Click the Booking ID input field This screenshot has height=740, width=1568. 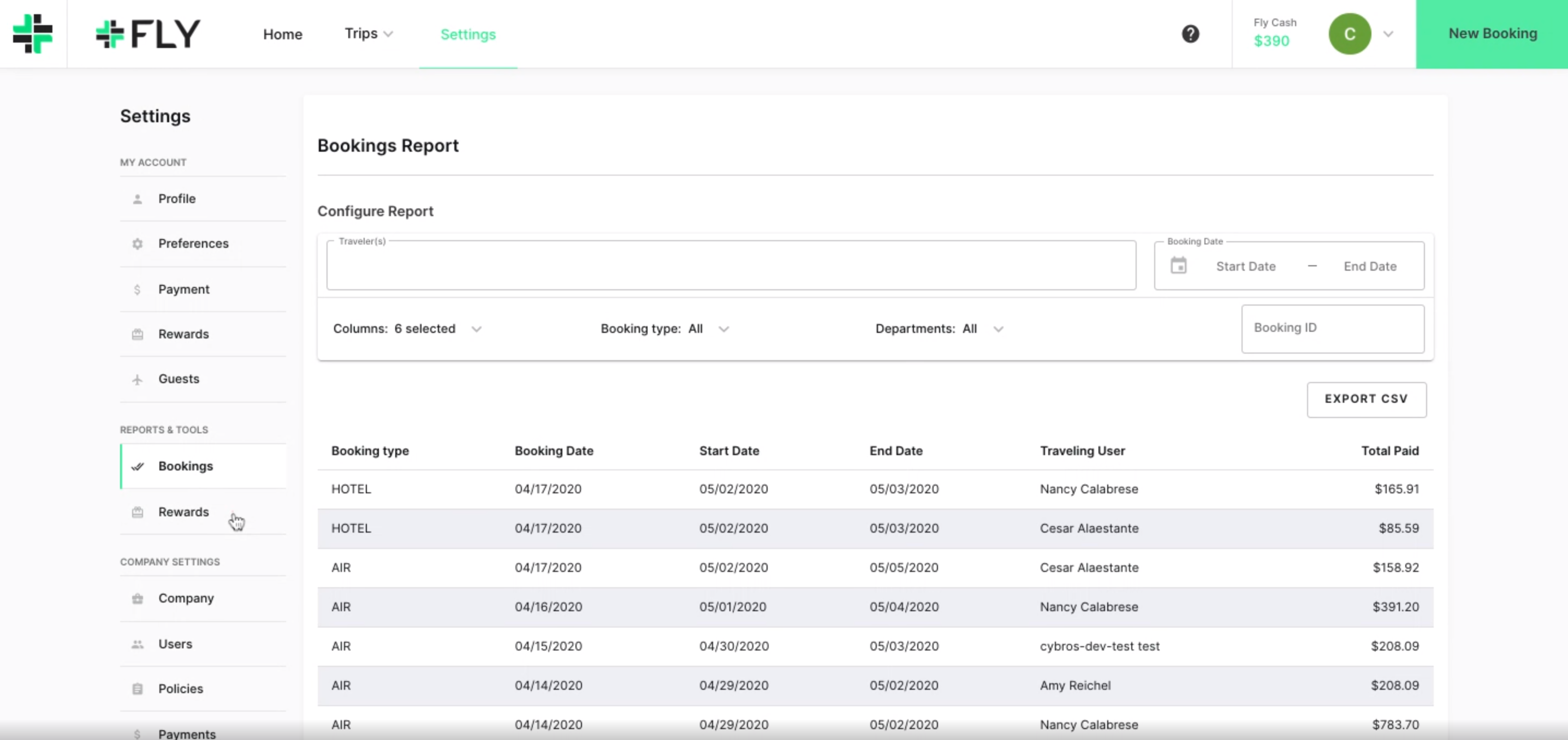(x=1333, y=329)
